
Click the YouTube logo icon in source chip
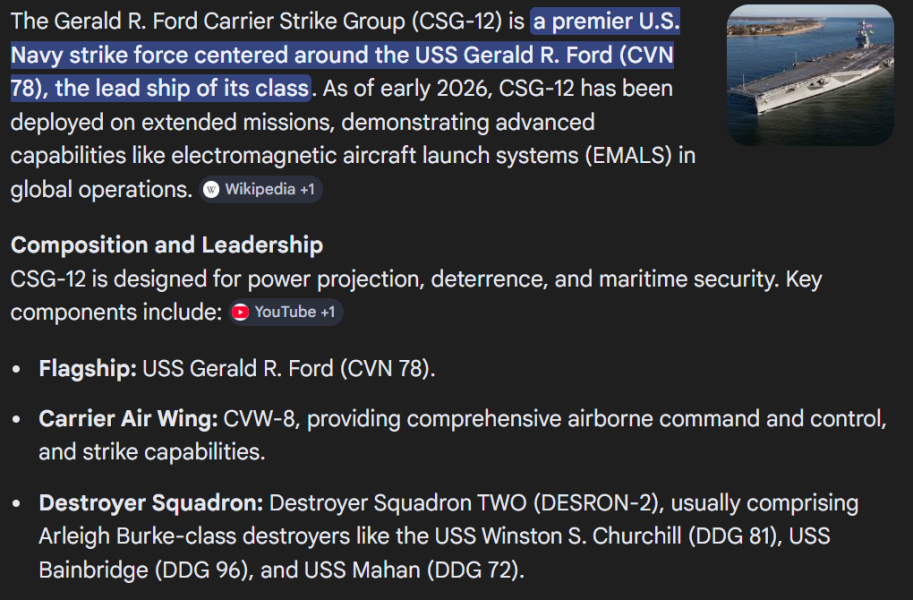point(240,312)
